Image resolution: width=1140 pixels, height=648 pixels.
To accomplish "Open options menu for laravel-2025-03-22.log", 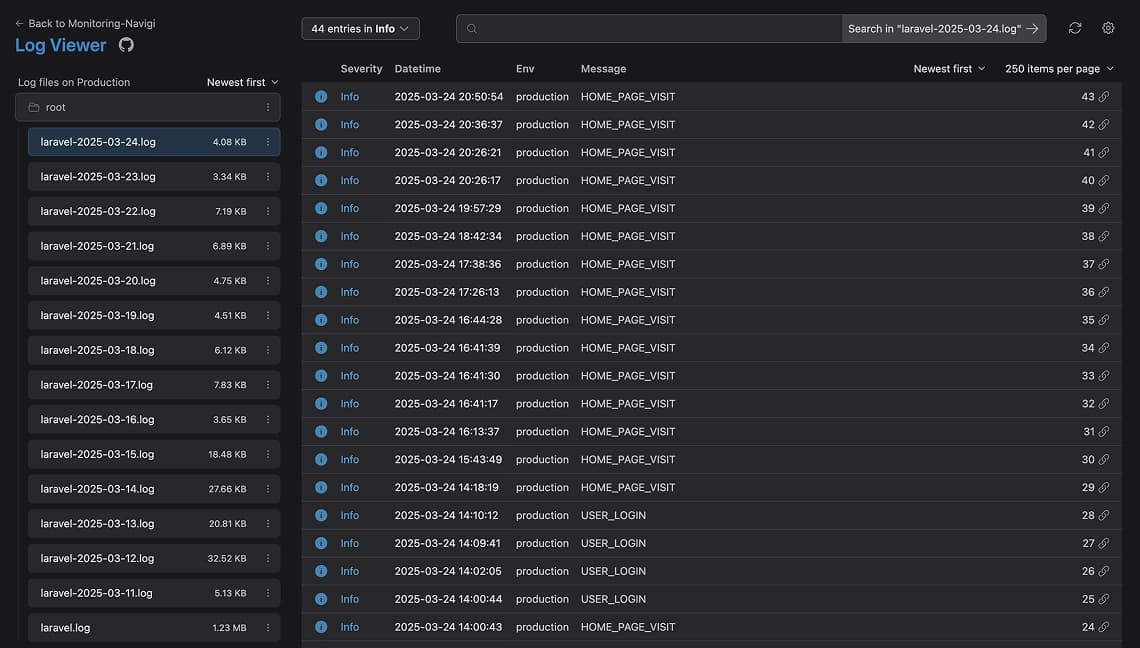I will tap(268, 212).
